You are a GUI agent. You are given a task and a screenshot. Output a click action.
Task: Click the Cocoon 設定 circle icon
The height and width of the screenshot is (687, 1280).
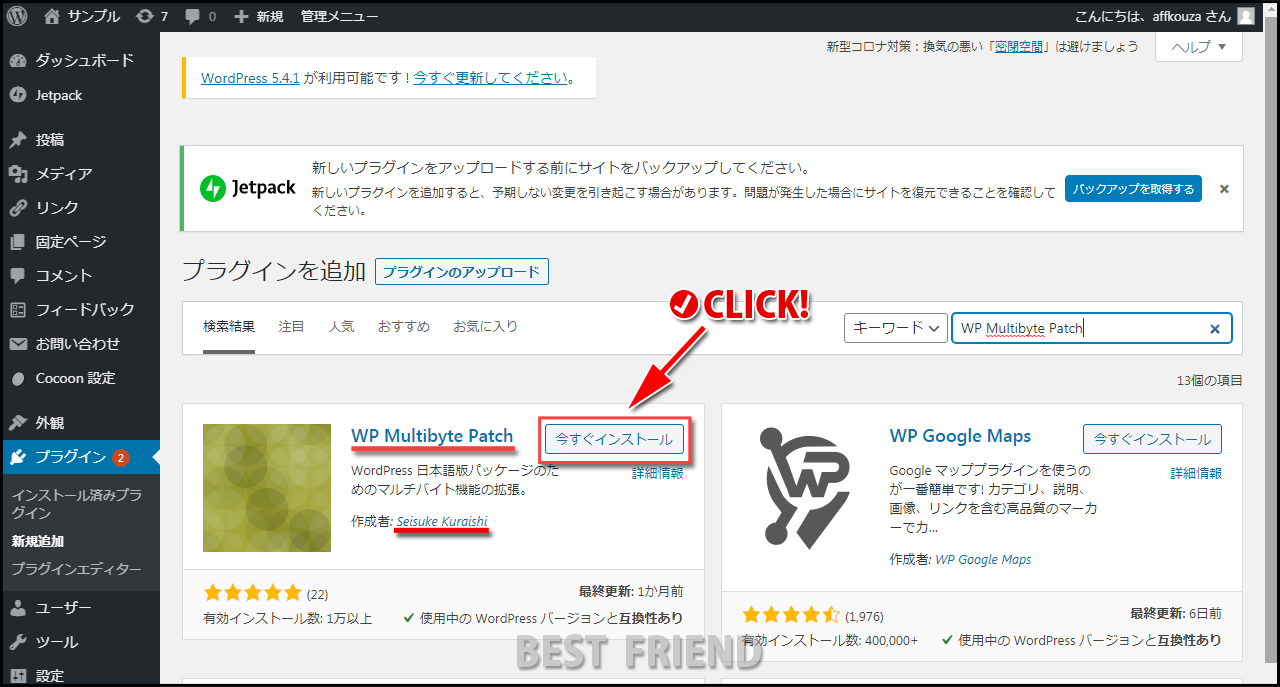[18, 378]
